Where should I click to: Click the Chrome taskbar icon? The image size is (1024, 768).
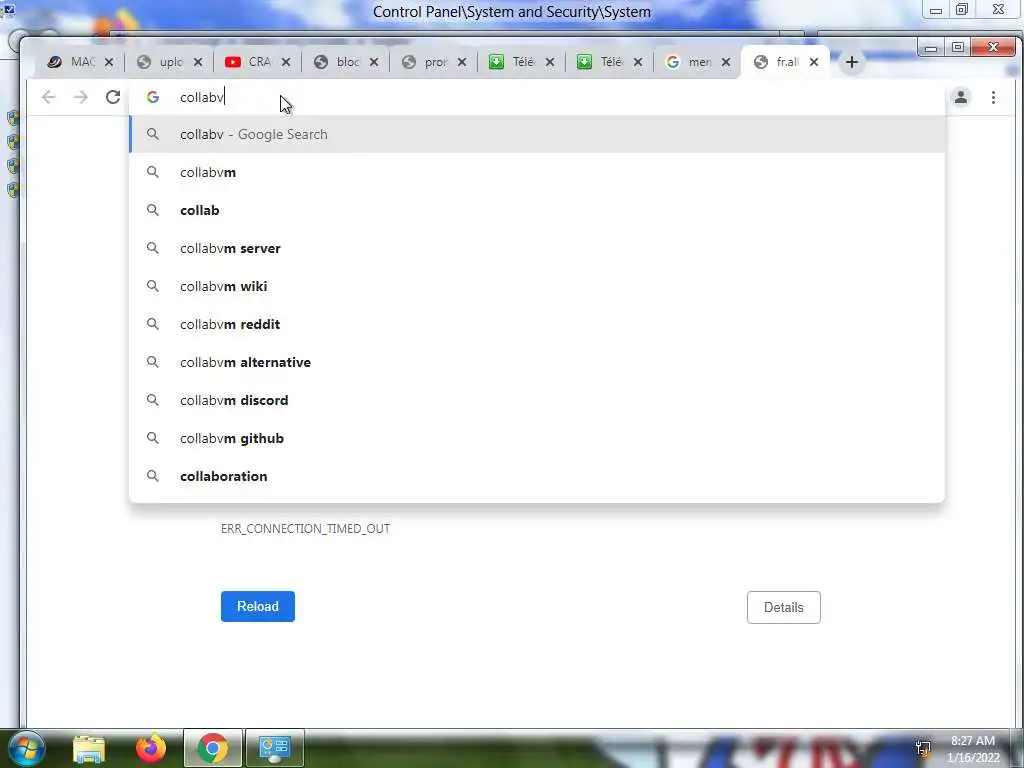213,748
